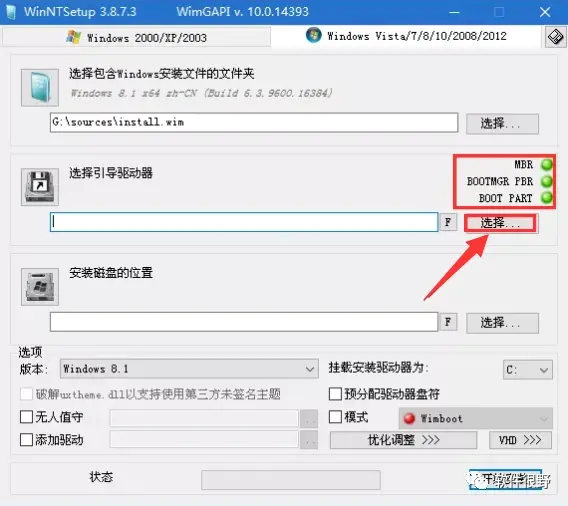Open the Wimboot mode dropdown
The image size is (568, 506).
point(476,418)
